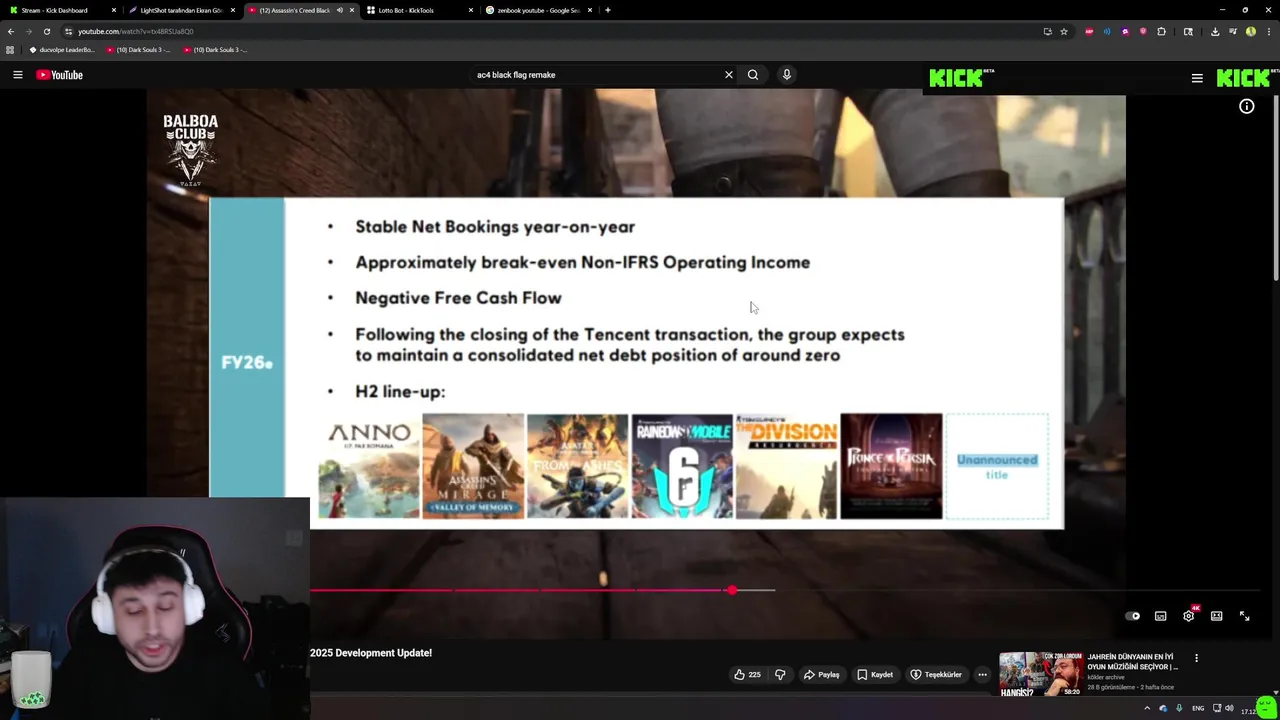This screenshot has height=720, width=1280.
Task: Open Chrome profile avatar
Action: [x=1251, y=31]
